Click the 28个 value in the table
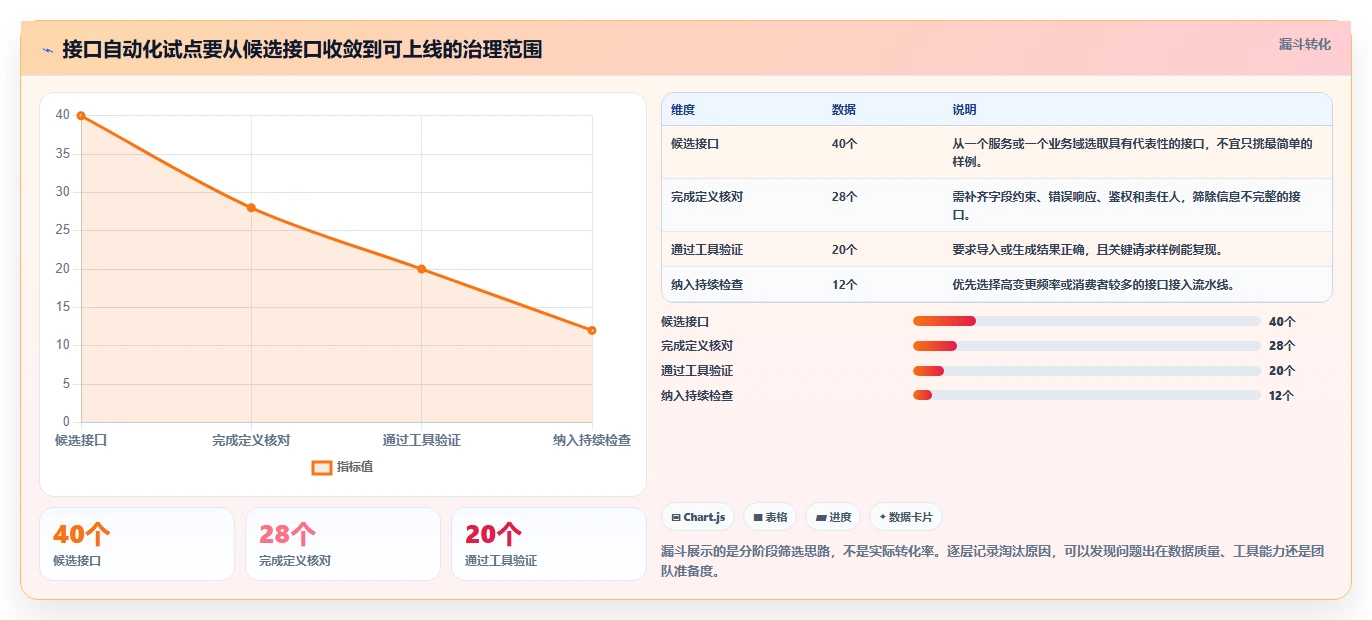 pos(844,197)
